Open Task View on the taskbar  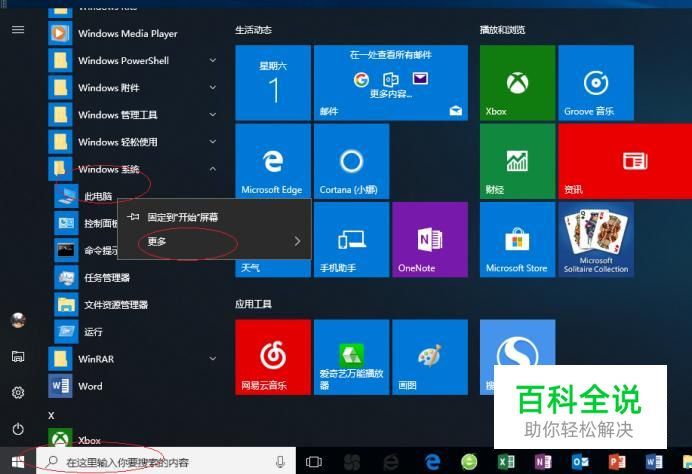313,462
